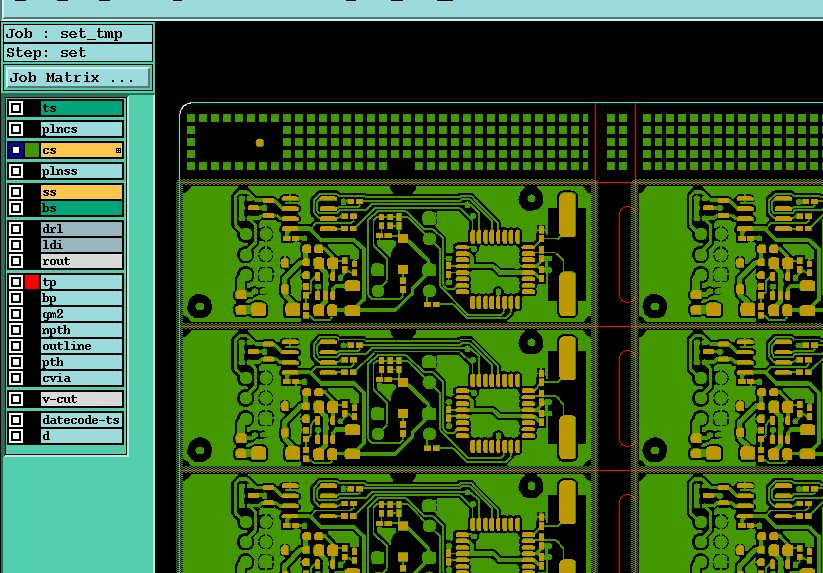Select the cvia layer name
823x573 pixels.
pos(82,378)
